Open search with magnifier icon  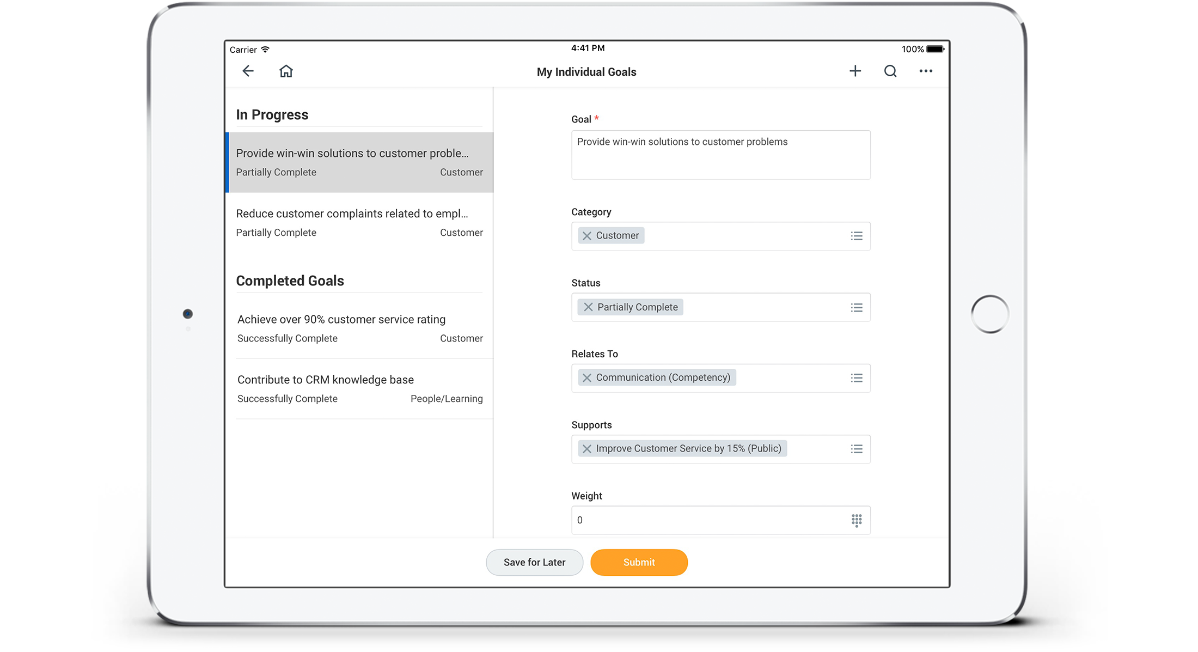(x=890, y=71)
